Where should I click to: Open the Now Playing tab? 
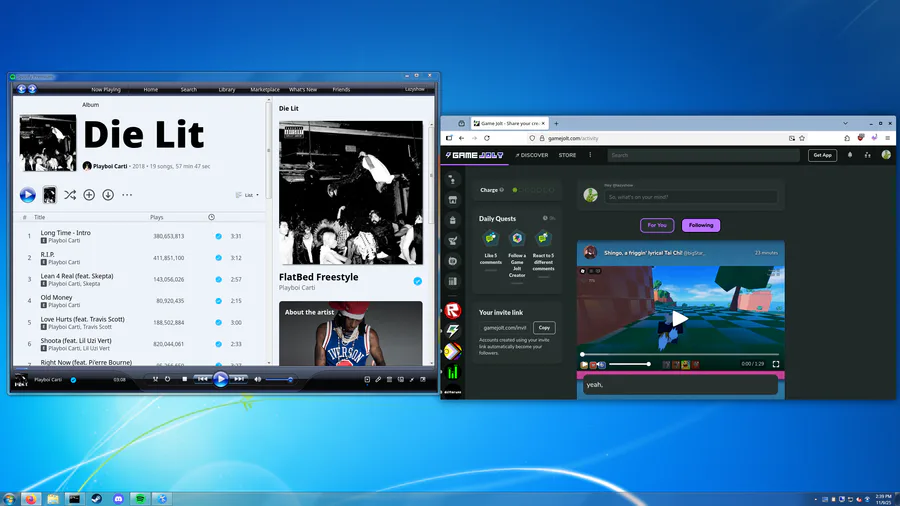(x=106, y=89)
